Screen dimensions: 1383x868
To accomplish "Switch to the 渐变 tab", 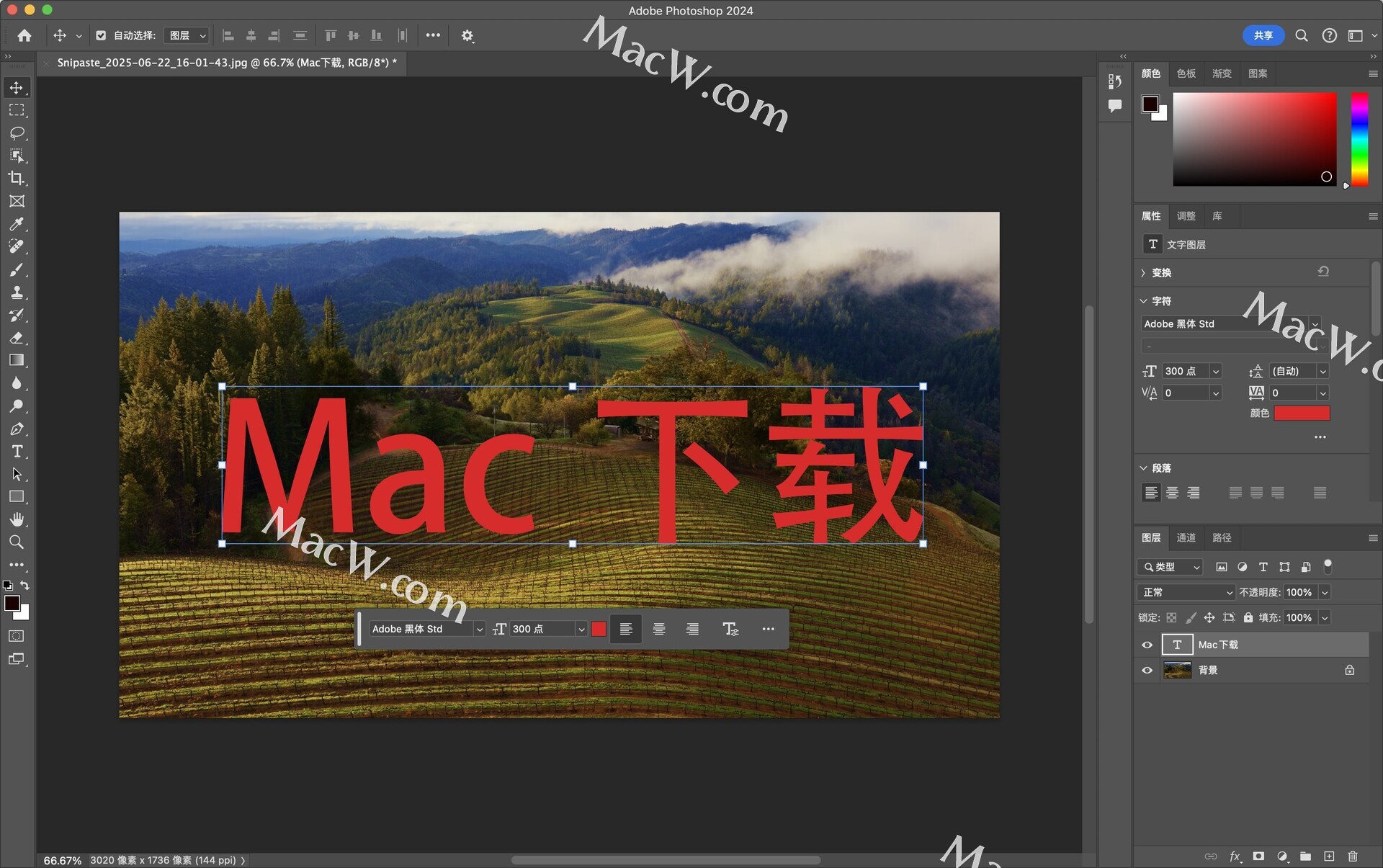I will [x=1222, y=73].
